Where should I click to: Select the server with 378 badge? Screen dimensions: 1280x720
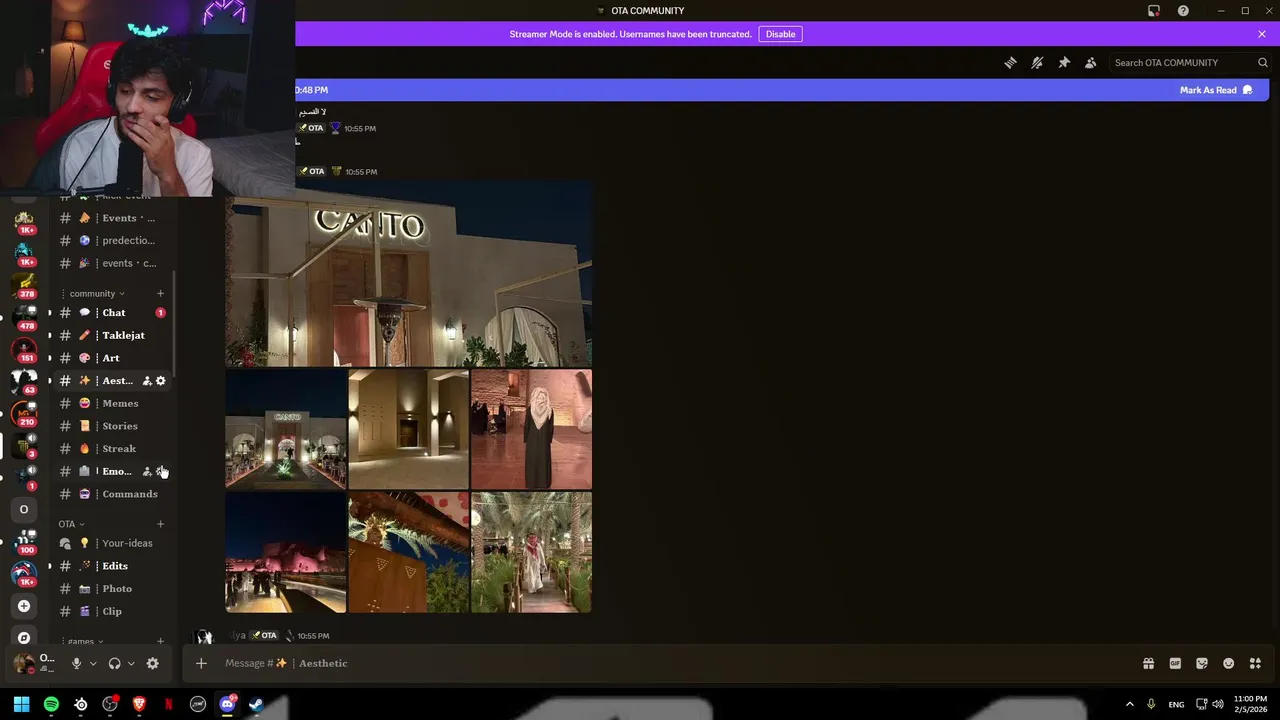click(x=24, y=286)
